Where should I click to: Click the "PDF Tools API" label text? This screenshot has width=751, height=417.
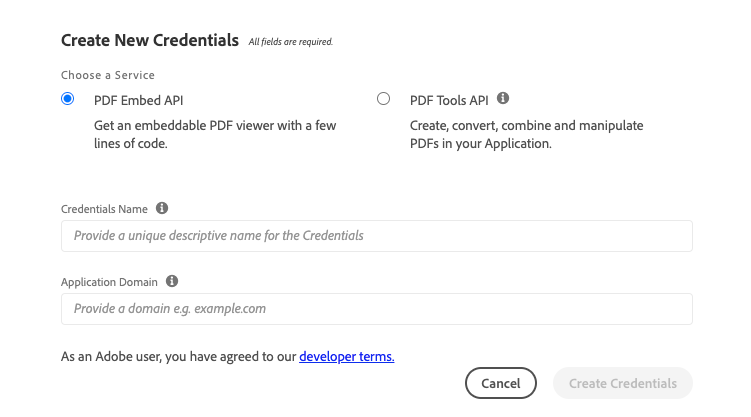449,100
